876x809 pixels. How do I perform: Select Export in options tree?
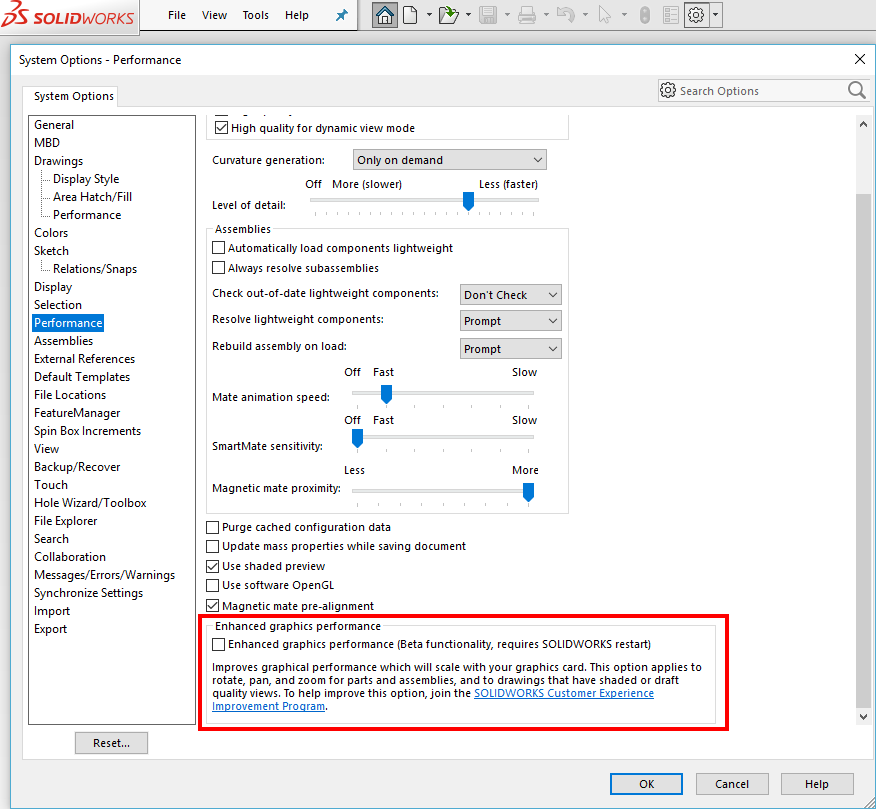click(x=50, y=629)
